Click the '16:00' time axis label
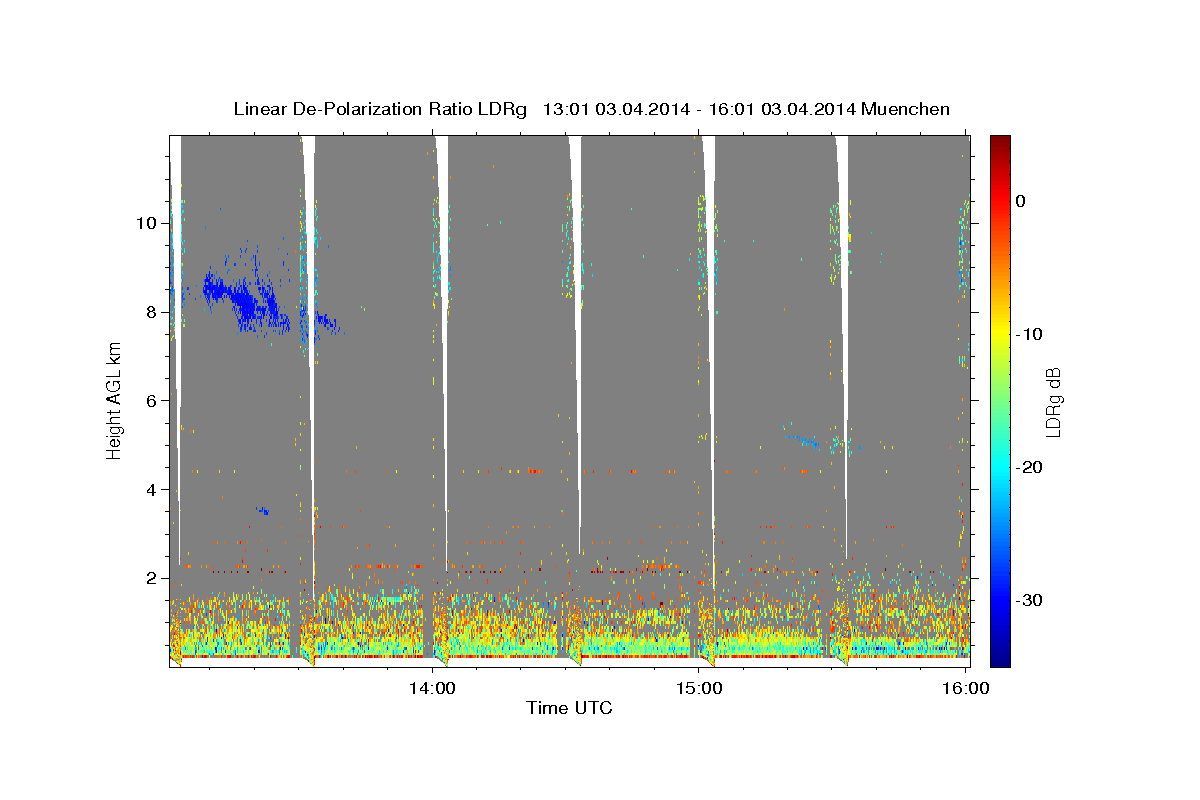 (966, 688)
